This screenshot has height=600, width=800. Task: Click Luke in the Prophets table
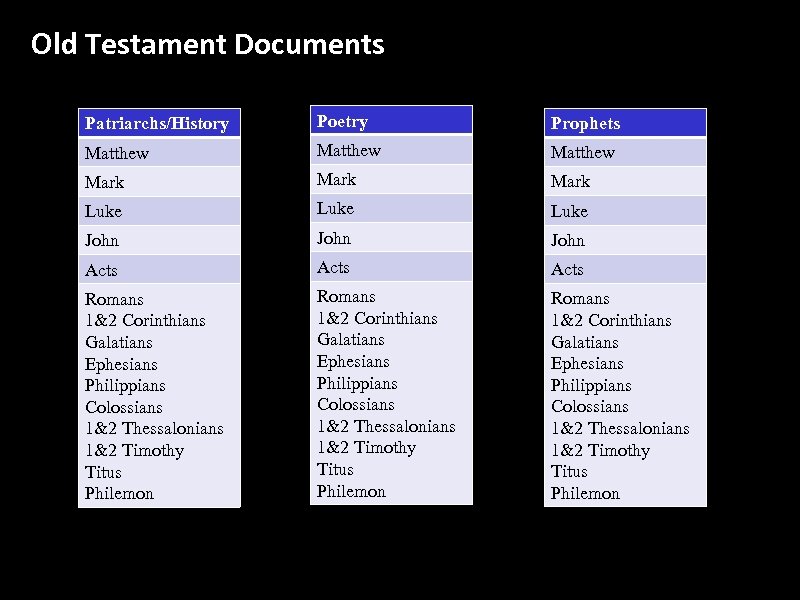570,211
